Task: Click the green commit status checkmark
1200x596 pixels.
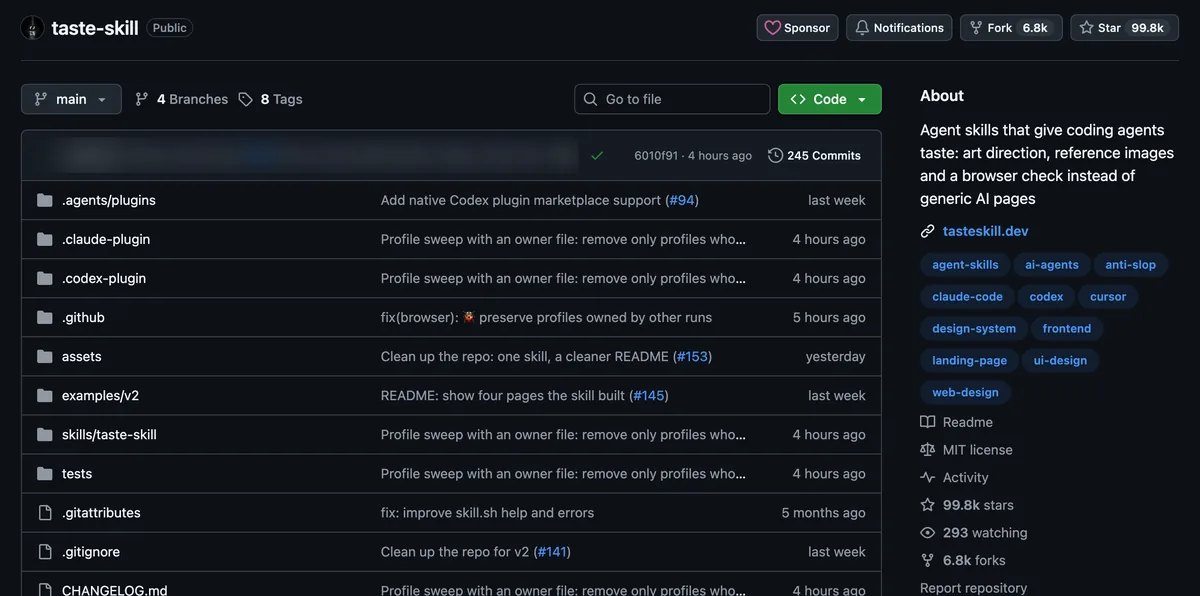Action: coord(597,155)
